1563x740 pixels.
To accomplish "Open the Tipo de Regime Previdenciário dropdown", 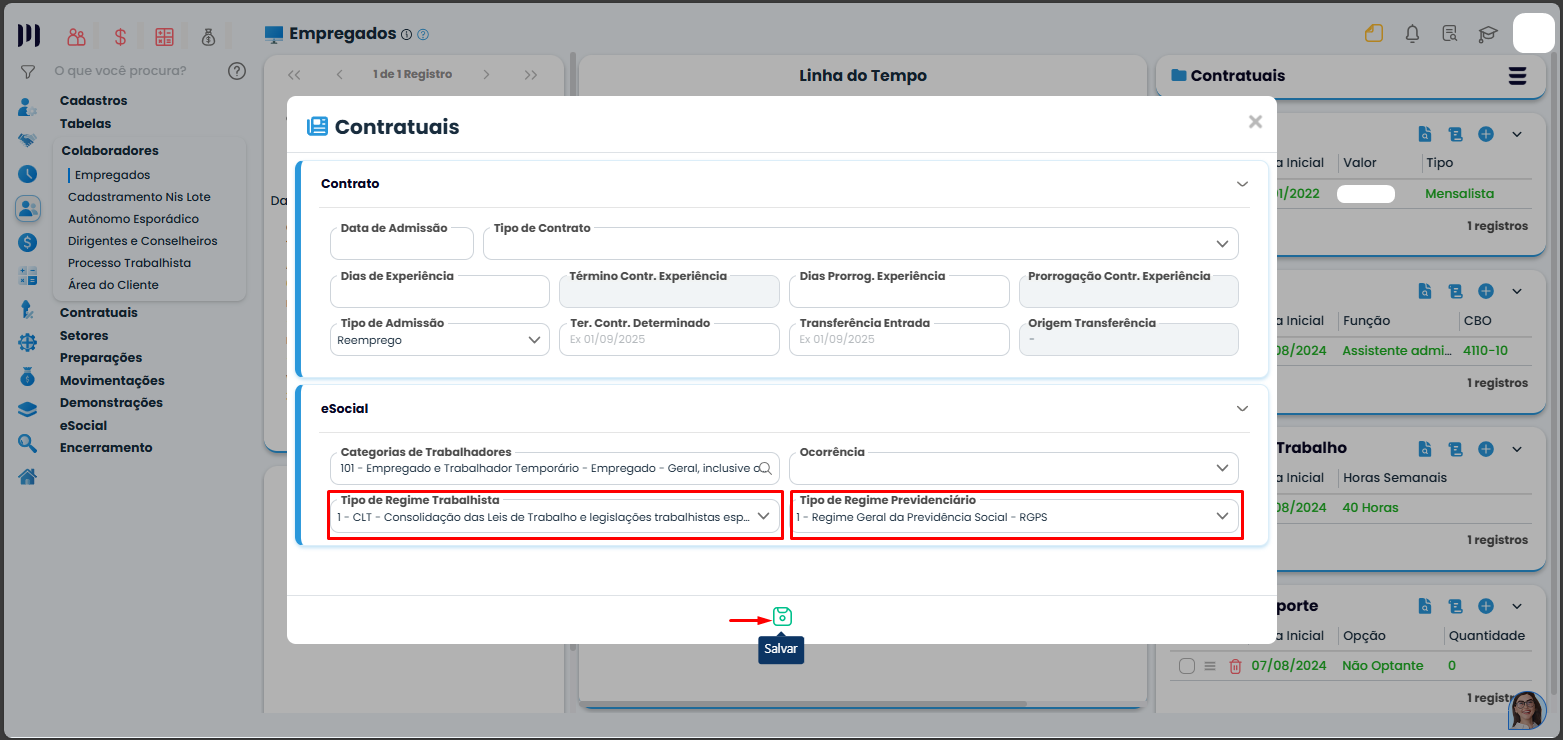I will (1013, 516).
